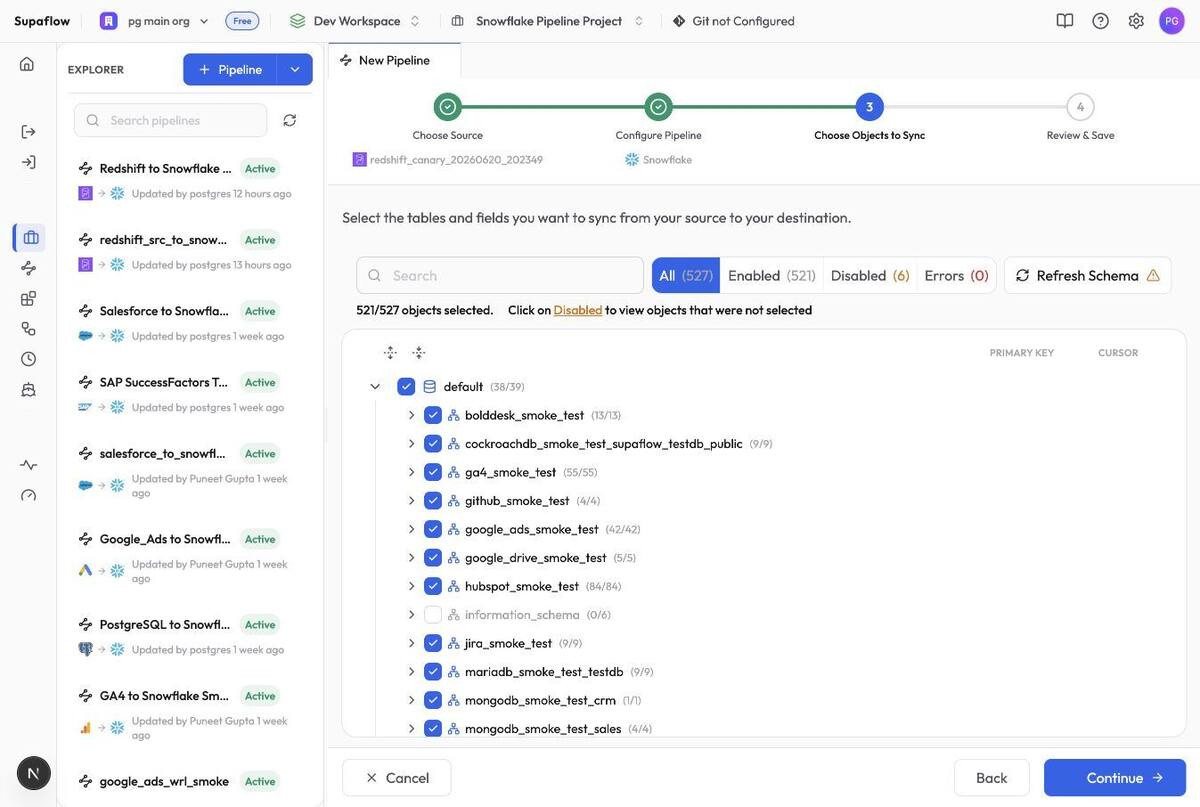1200x807 pixels.
Task: Click the objects Search field
Action: coord(500,275)
